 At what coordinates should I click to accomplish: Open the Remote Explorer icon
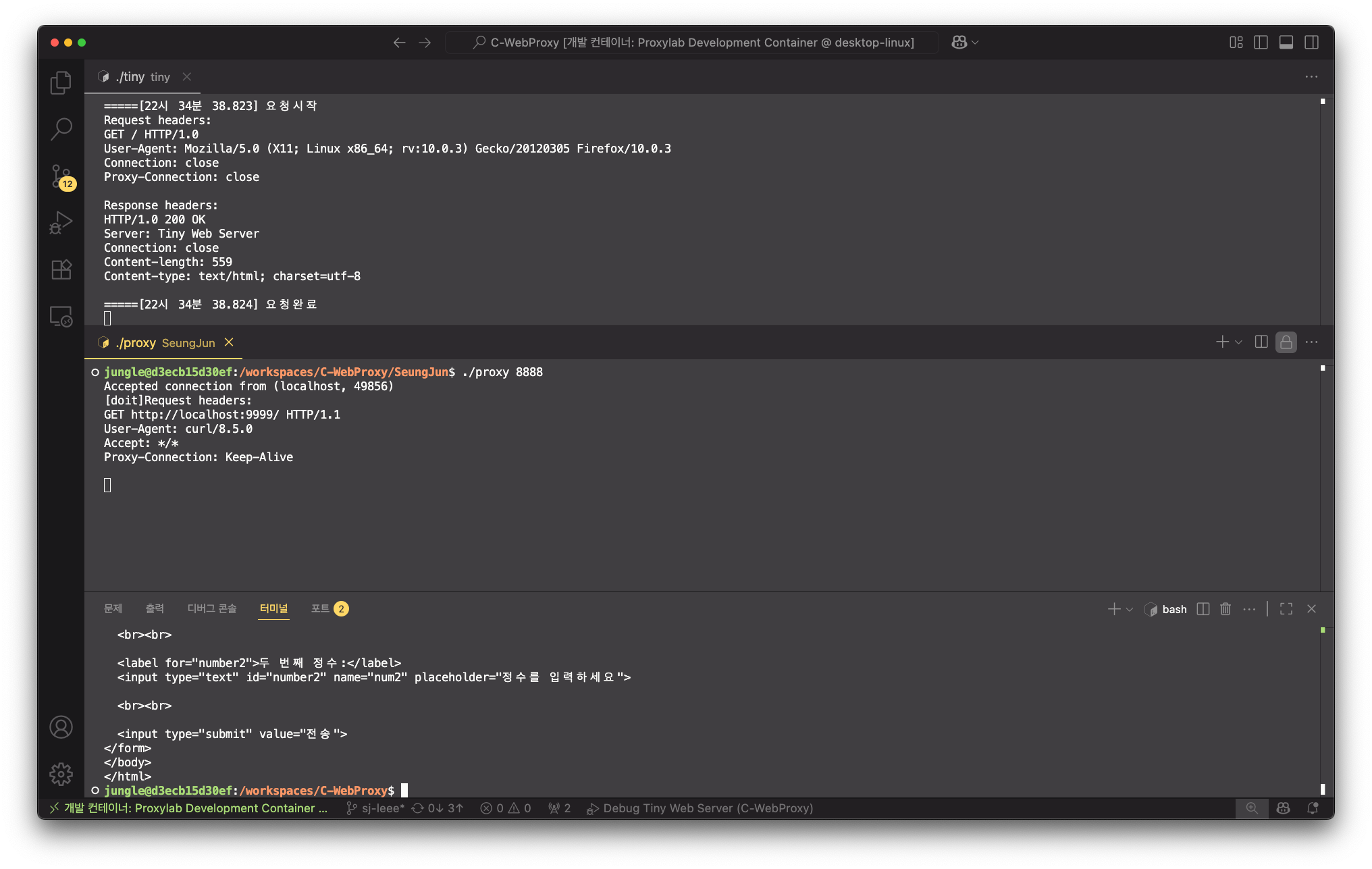pyautogui.click(x=61, y=316)
